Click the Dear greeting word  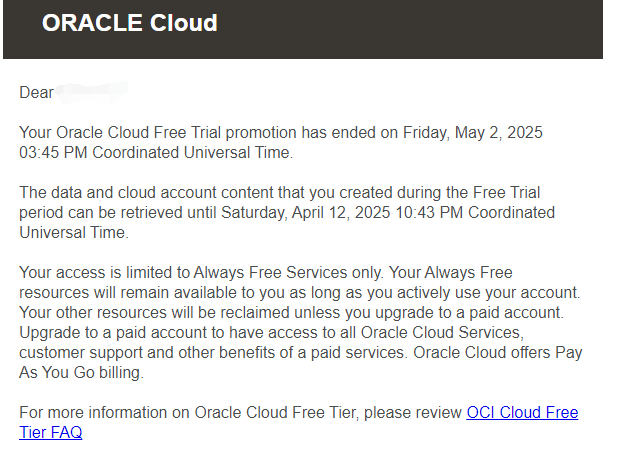point(36,92)
